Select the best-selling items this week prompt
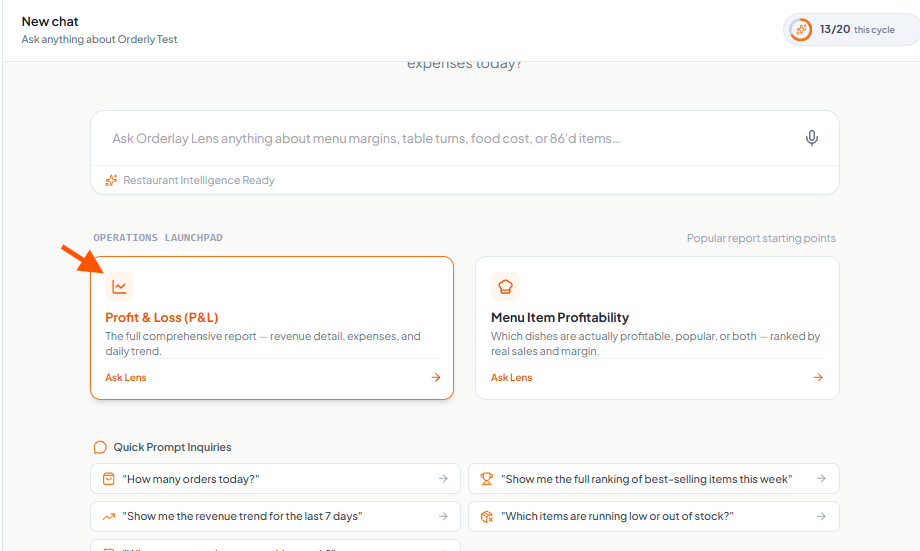Image resolution: width=920 pixels, height=551 pixels. click(x=654, y=479)
